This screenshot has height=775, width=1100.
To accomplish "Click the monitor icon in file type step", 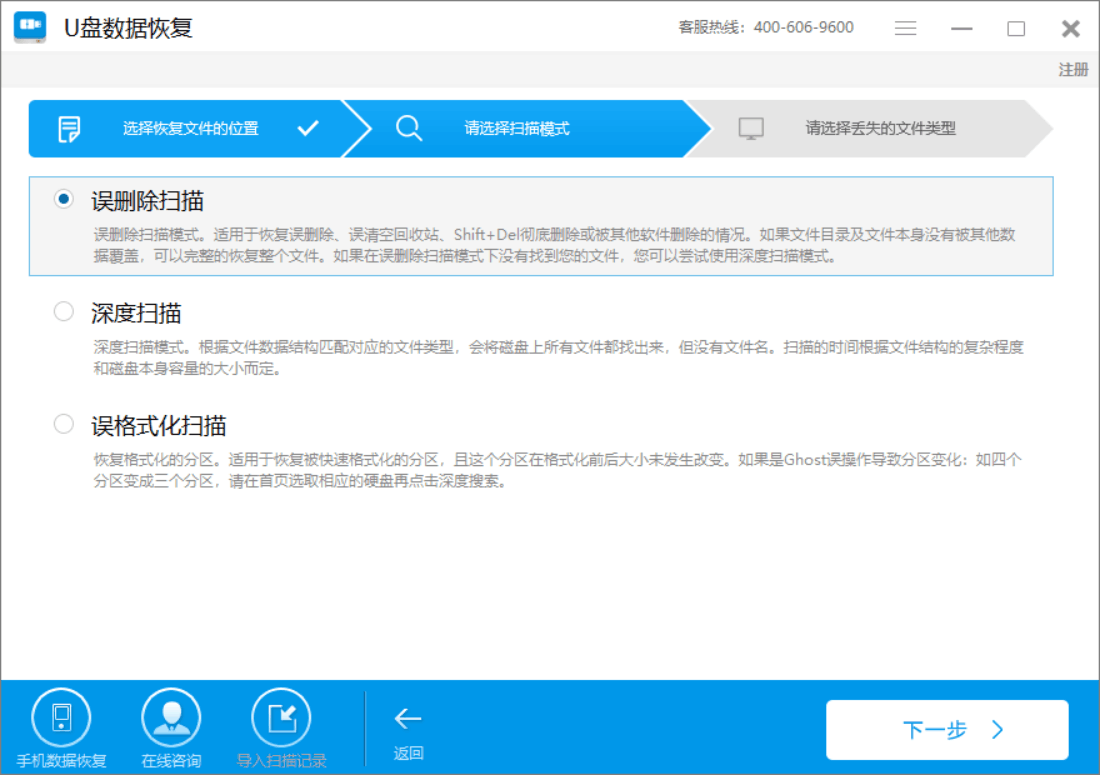I will pyautogui.click(x=751, y=128).
